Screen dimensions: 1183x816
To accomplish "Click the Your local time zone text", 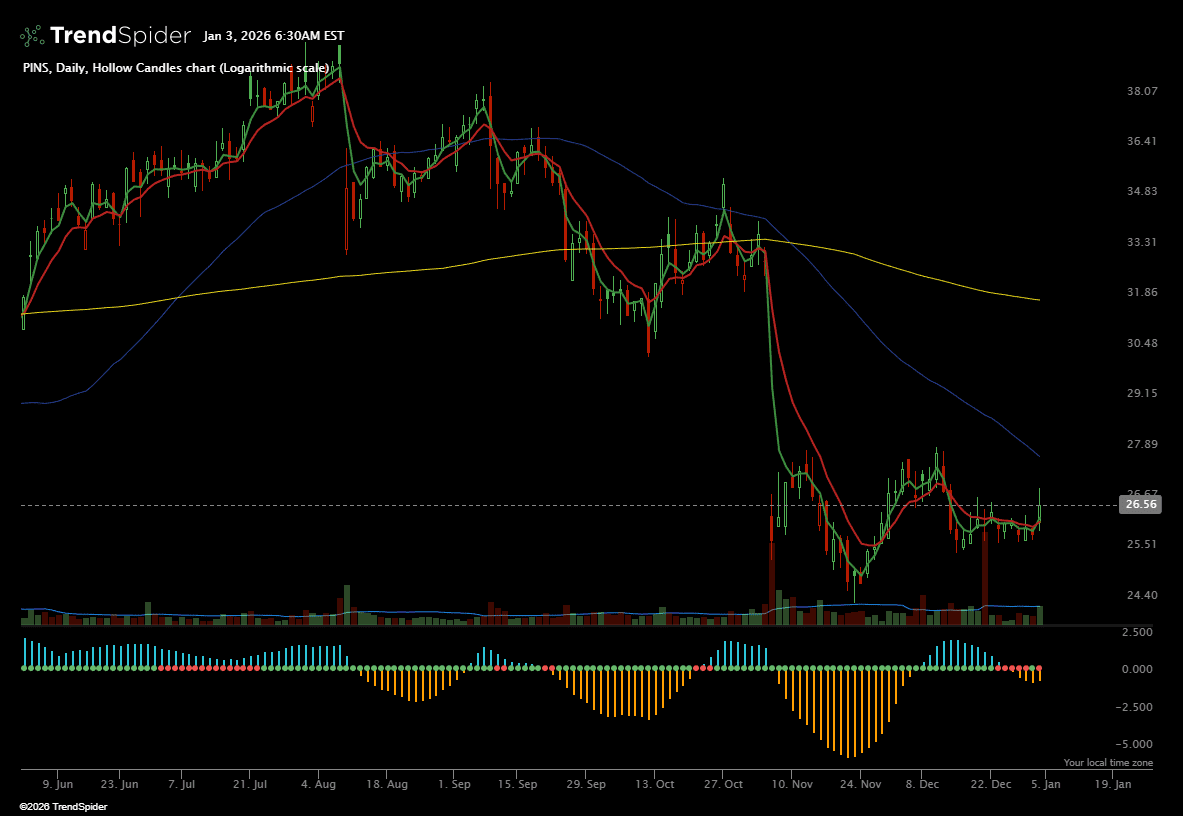I will coord(1108,763).
